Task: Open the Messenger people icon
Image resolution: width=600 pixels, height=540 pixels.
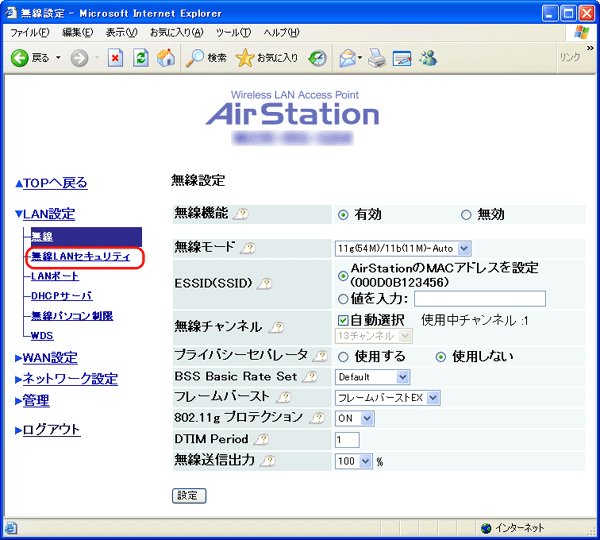Action: 428,58
